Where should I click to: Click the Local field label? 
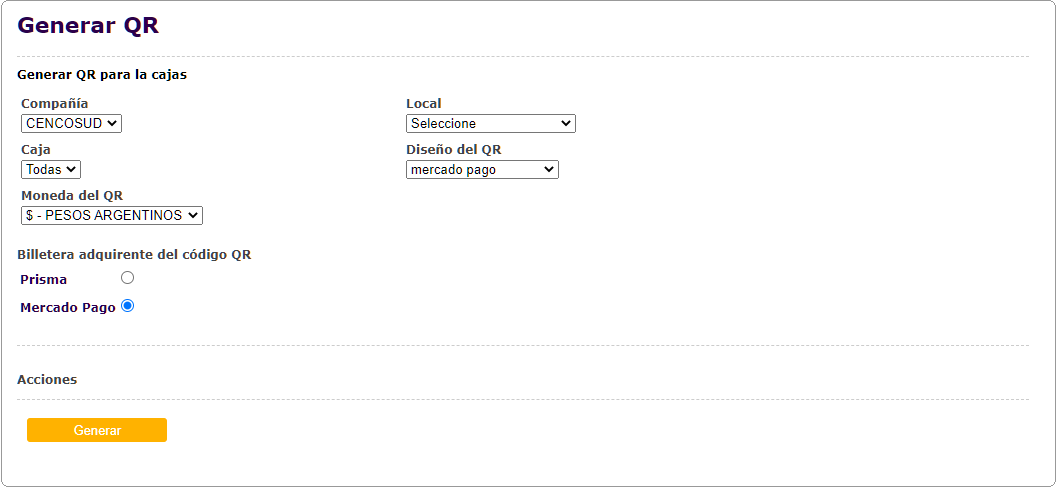(423, 104)
